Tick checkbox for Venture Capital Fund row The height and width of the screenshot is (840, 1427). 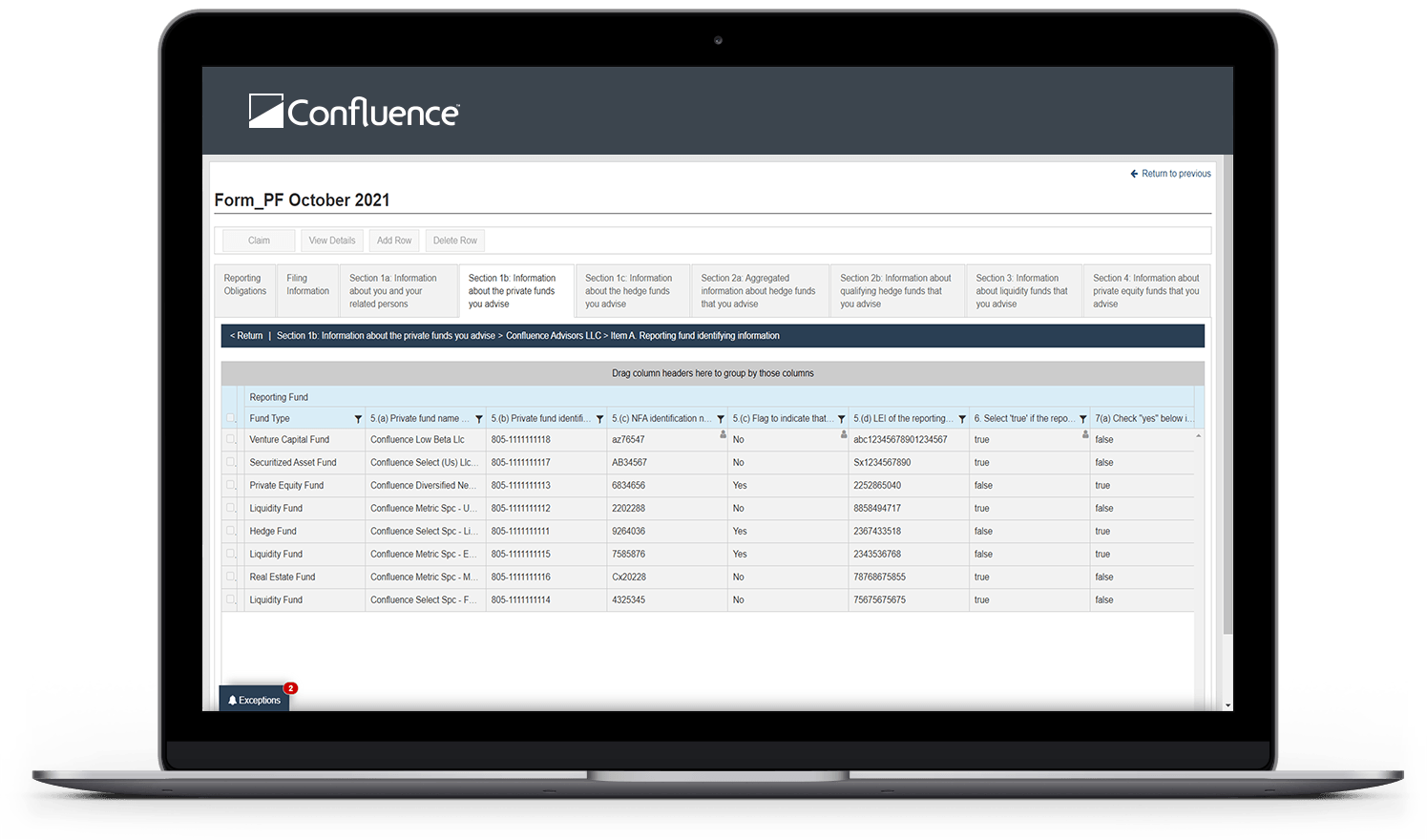[x=231, y=440]
